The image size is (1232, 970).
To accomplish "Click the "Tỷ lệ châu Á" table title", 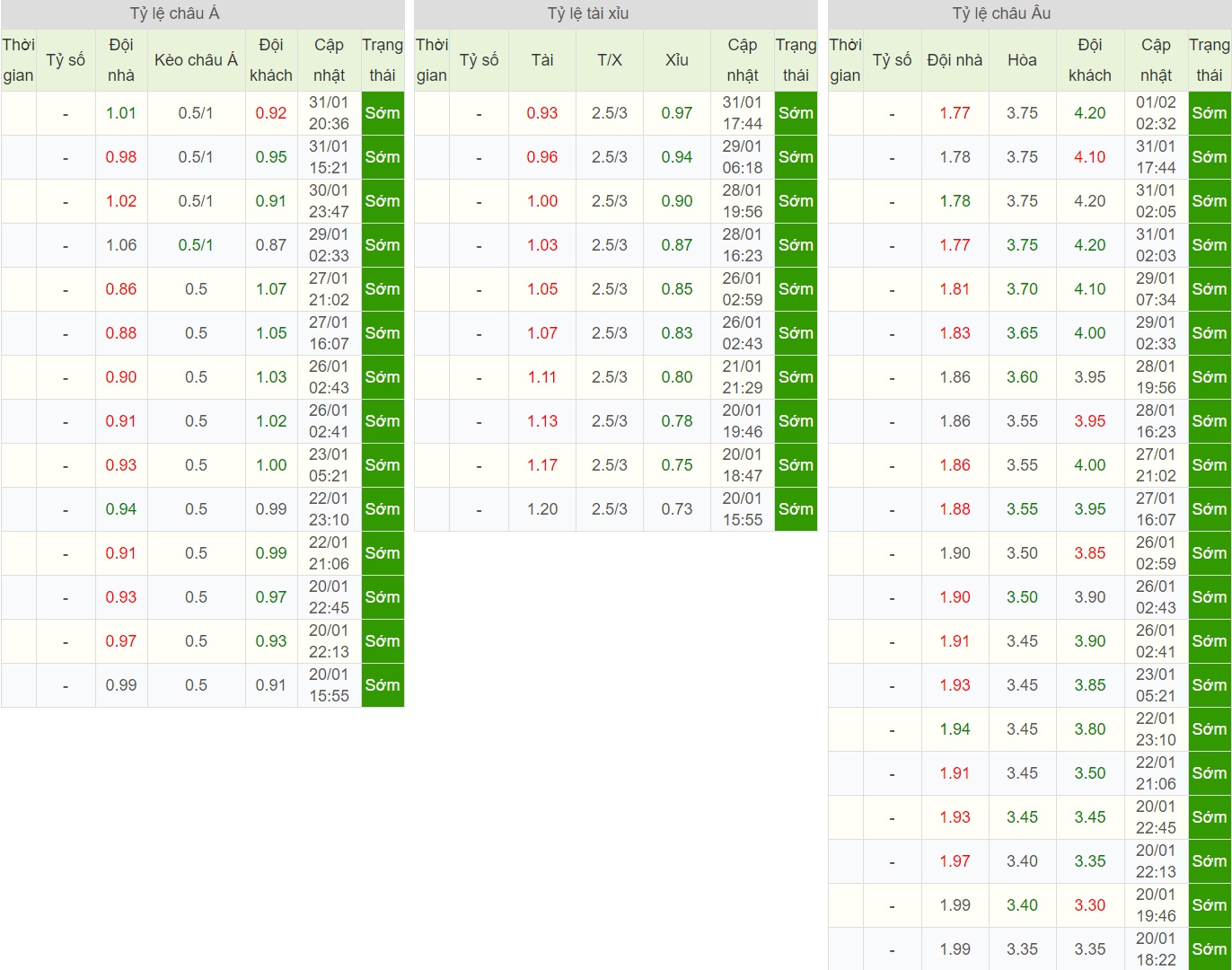I will (x=174, y=13).
